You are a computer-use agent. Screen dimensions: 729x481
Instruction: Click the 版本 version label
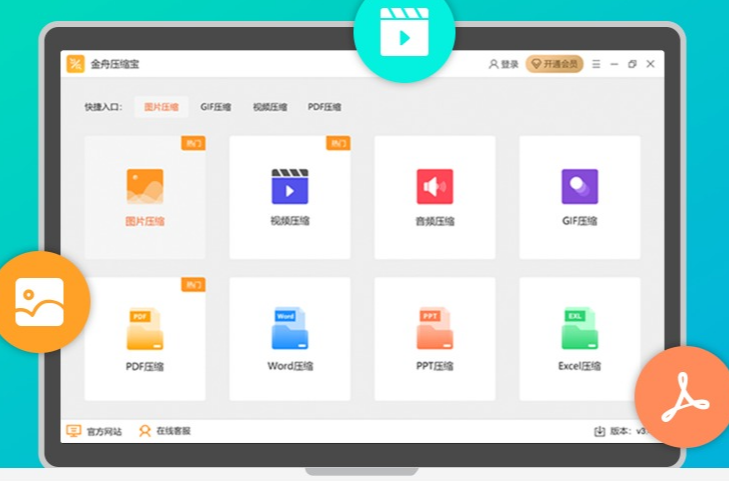(621, 431)
